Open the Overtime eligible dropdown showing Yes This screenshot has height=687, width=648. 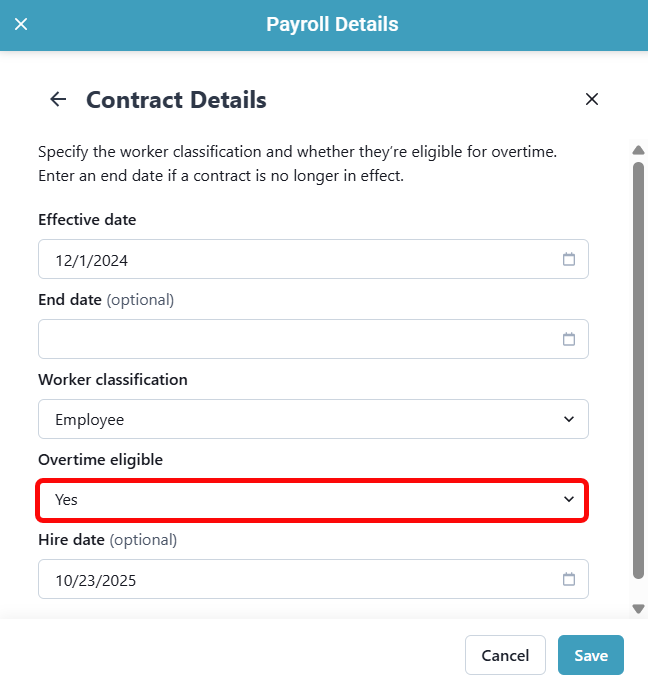pos(313,499)
